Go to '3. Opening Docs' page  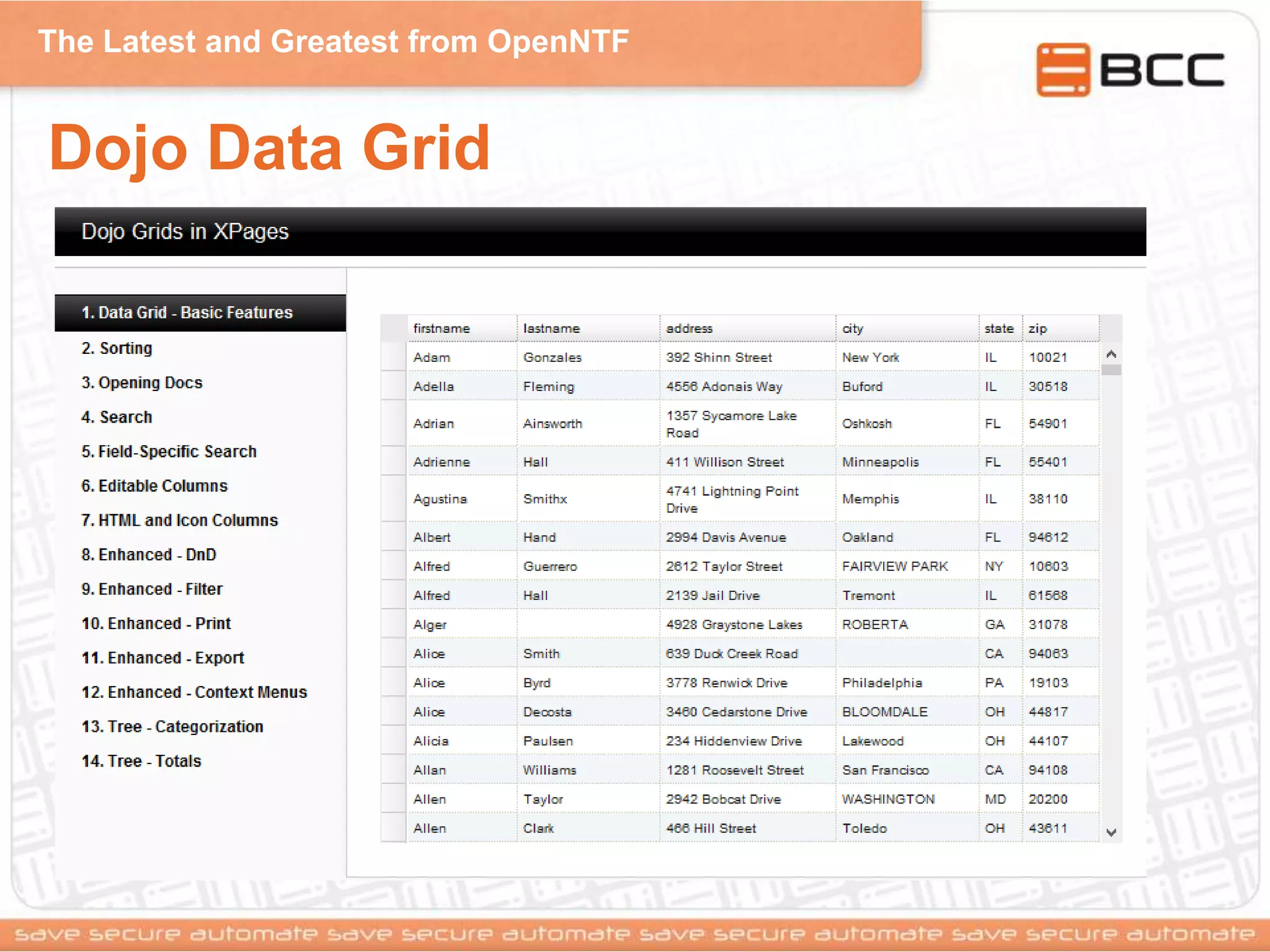[142, 383]
